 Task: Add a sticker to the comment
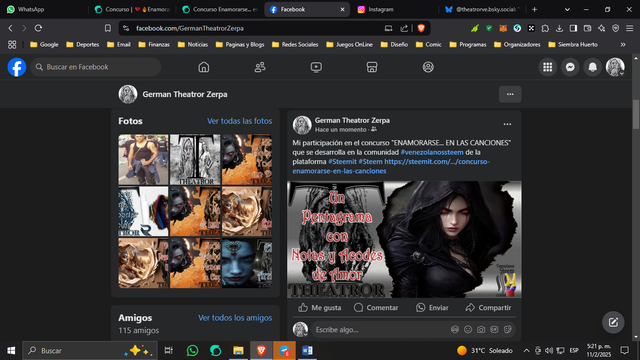(x=507, y=329)
